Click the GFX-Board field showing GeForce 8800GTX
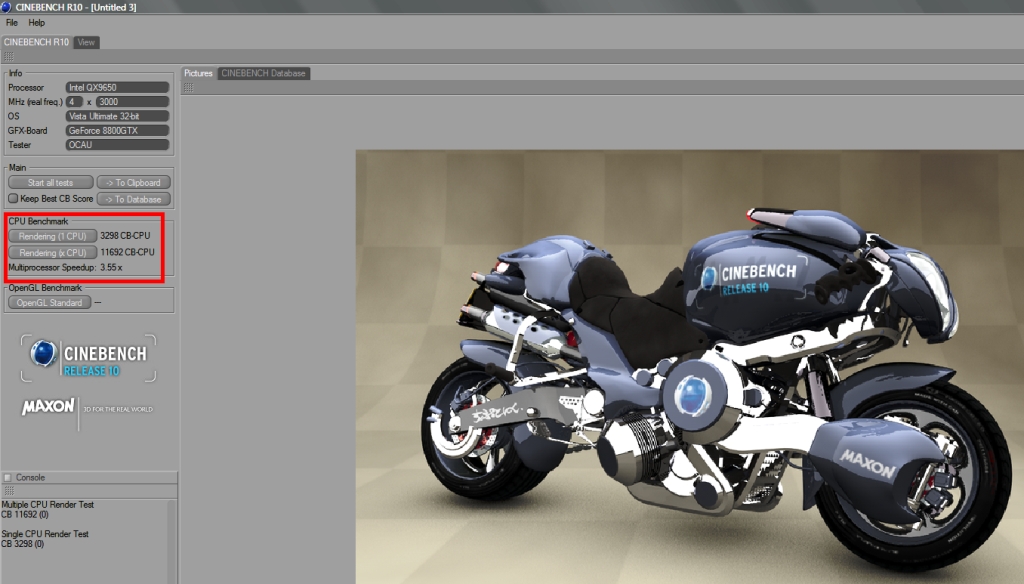1024x584 pixels. point(117,131)
